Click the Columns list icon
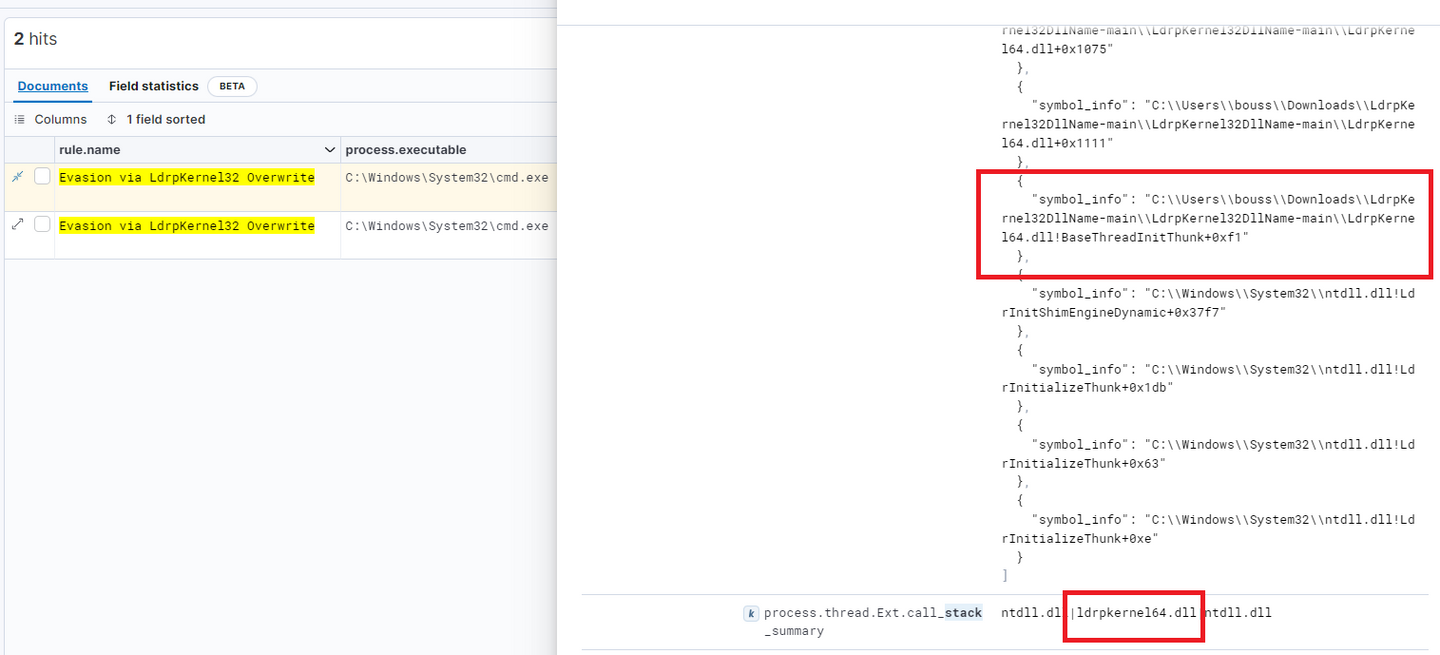 click(x=19, y=119)
